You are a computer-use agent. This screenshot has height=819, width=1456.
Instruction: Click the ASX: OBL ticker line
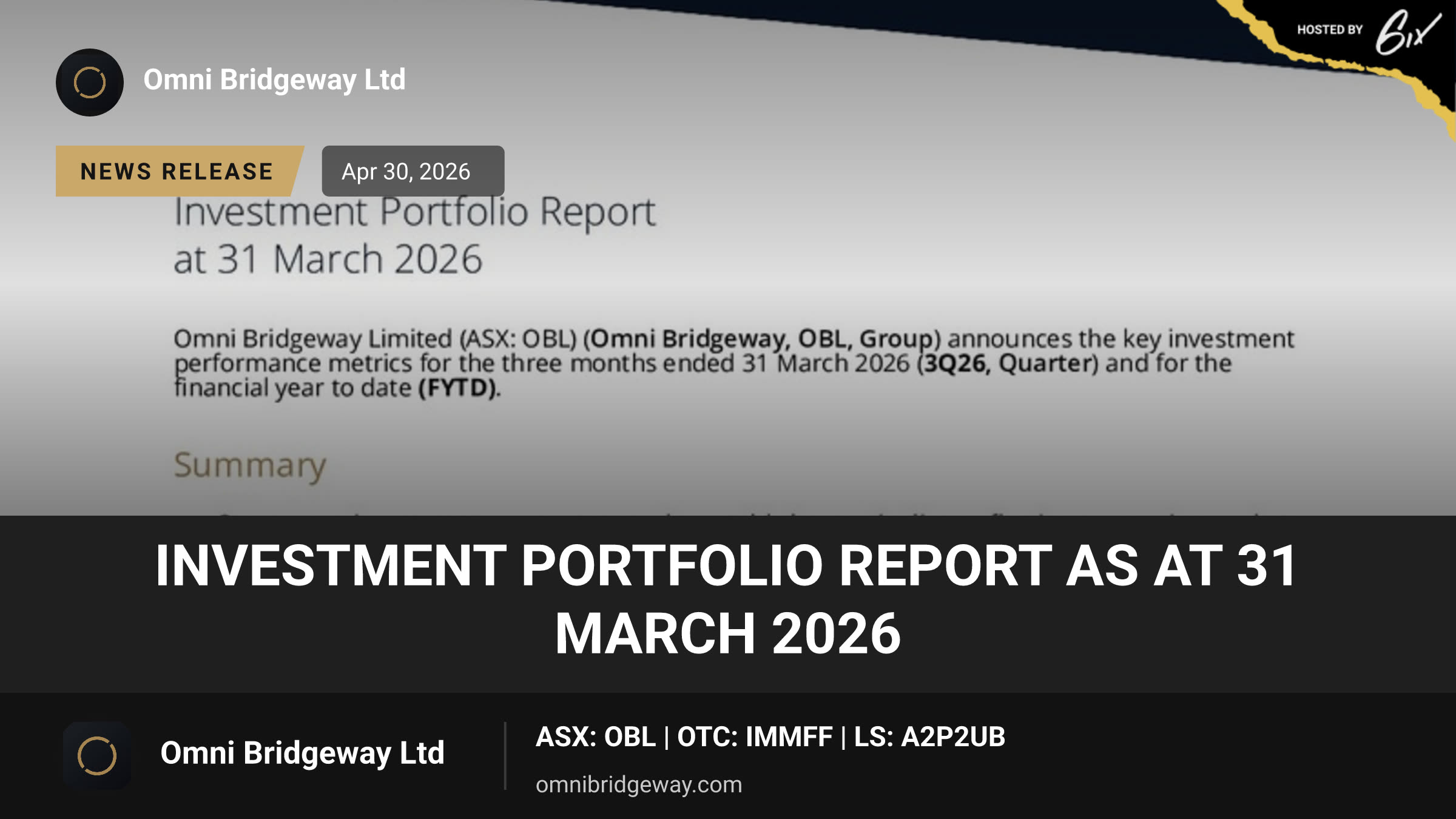[770, 737]
